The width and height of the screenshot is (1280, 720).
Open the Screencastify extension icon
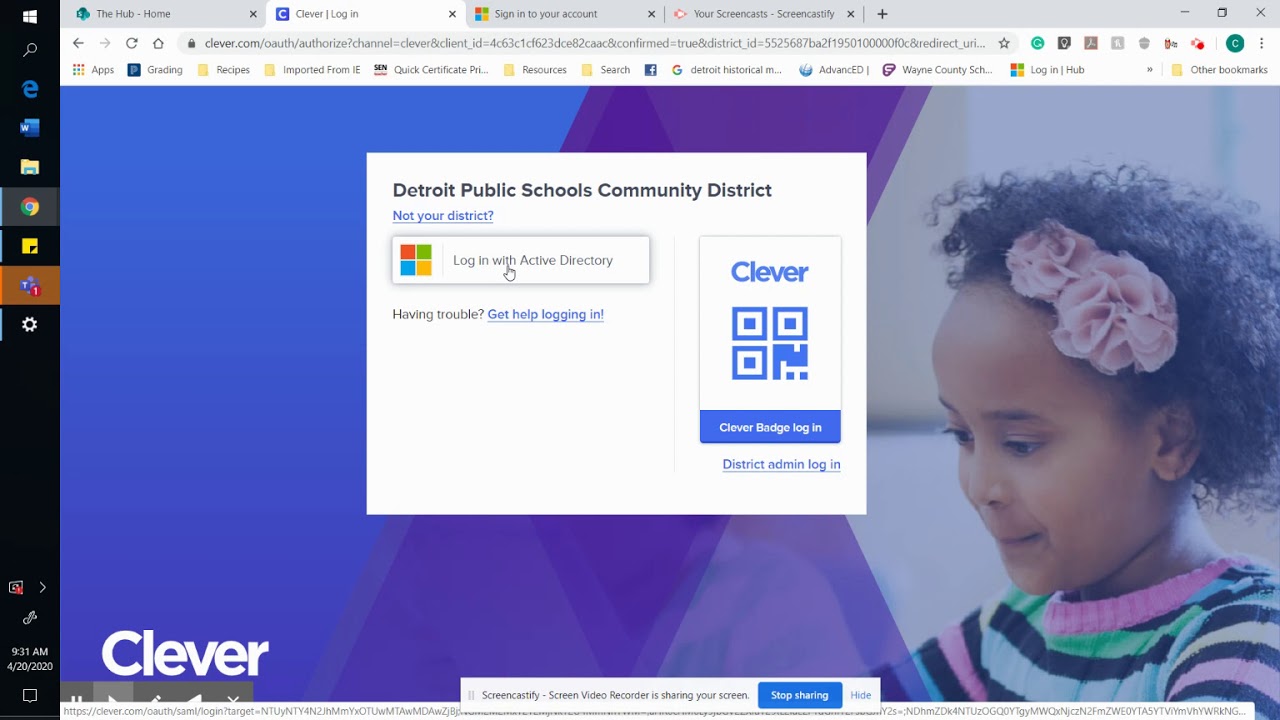click(1197, 43)
